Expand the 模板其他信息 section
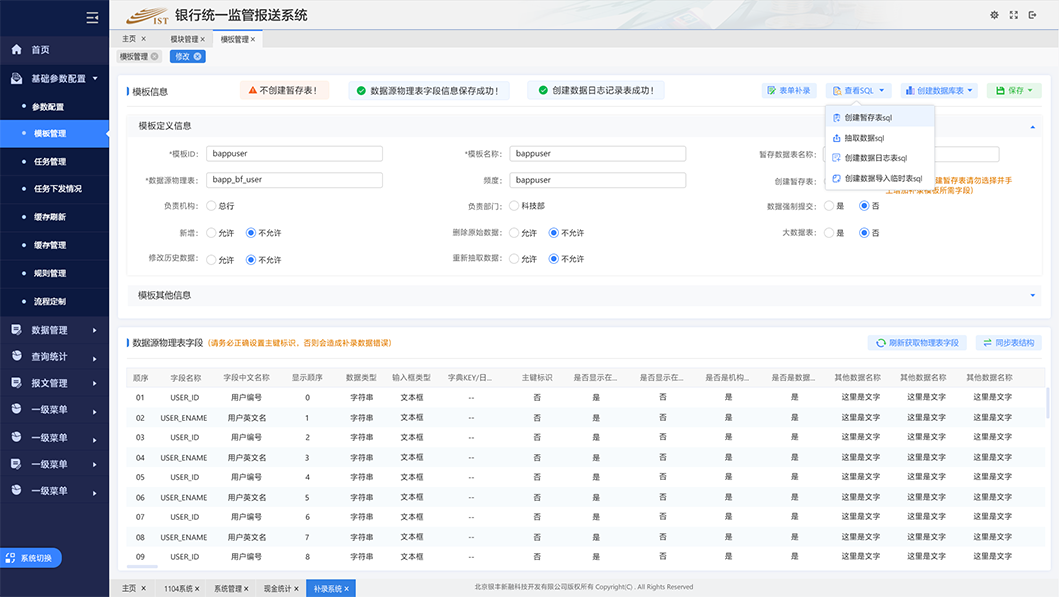Image resolution: width=1063 pixels, height=597 pixels. [x=1035, y=296]
